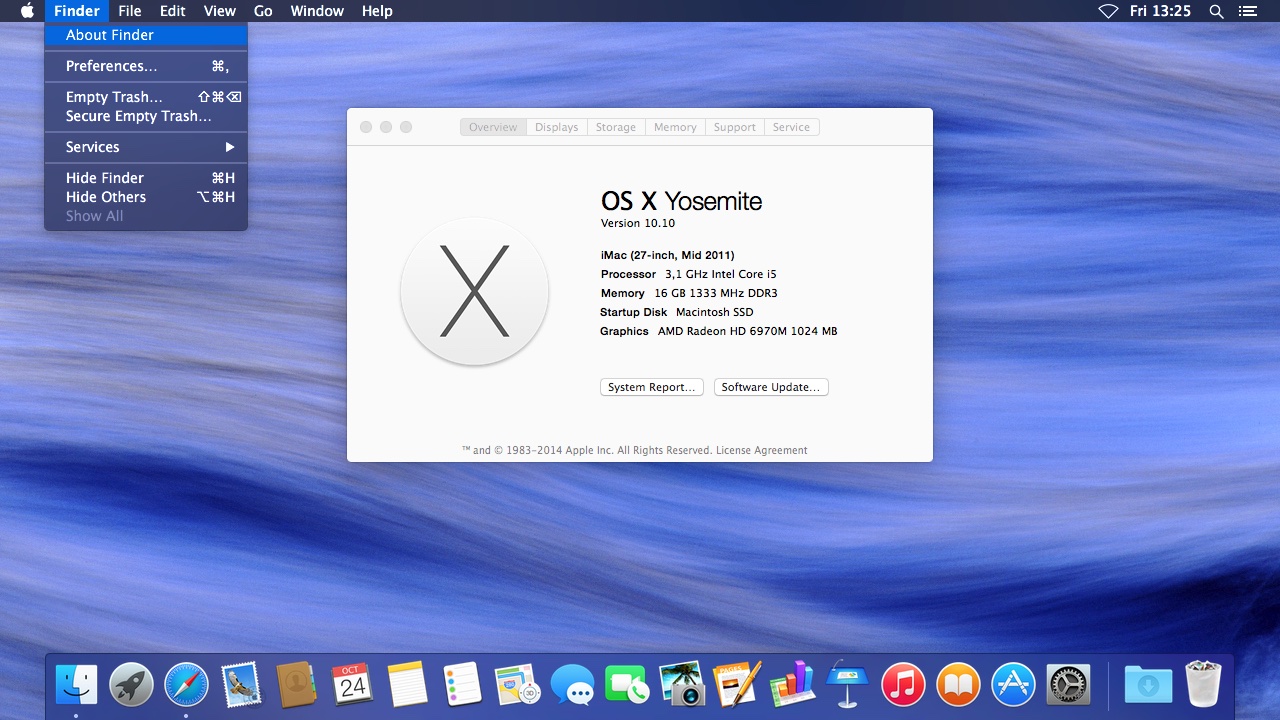Open the Edit menu
The height and width of the screenshot is (720, 1280).
tap(173, 11)
